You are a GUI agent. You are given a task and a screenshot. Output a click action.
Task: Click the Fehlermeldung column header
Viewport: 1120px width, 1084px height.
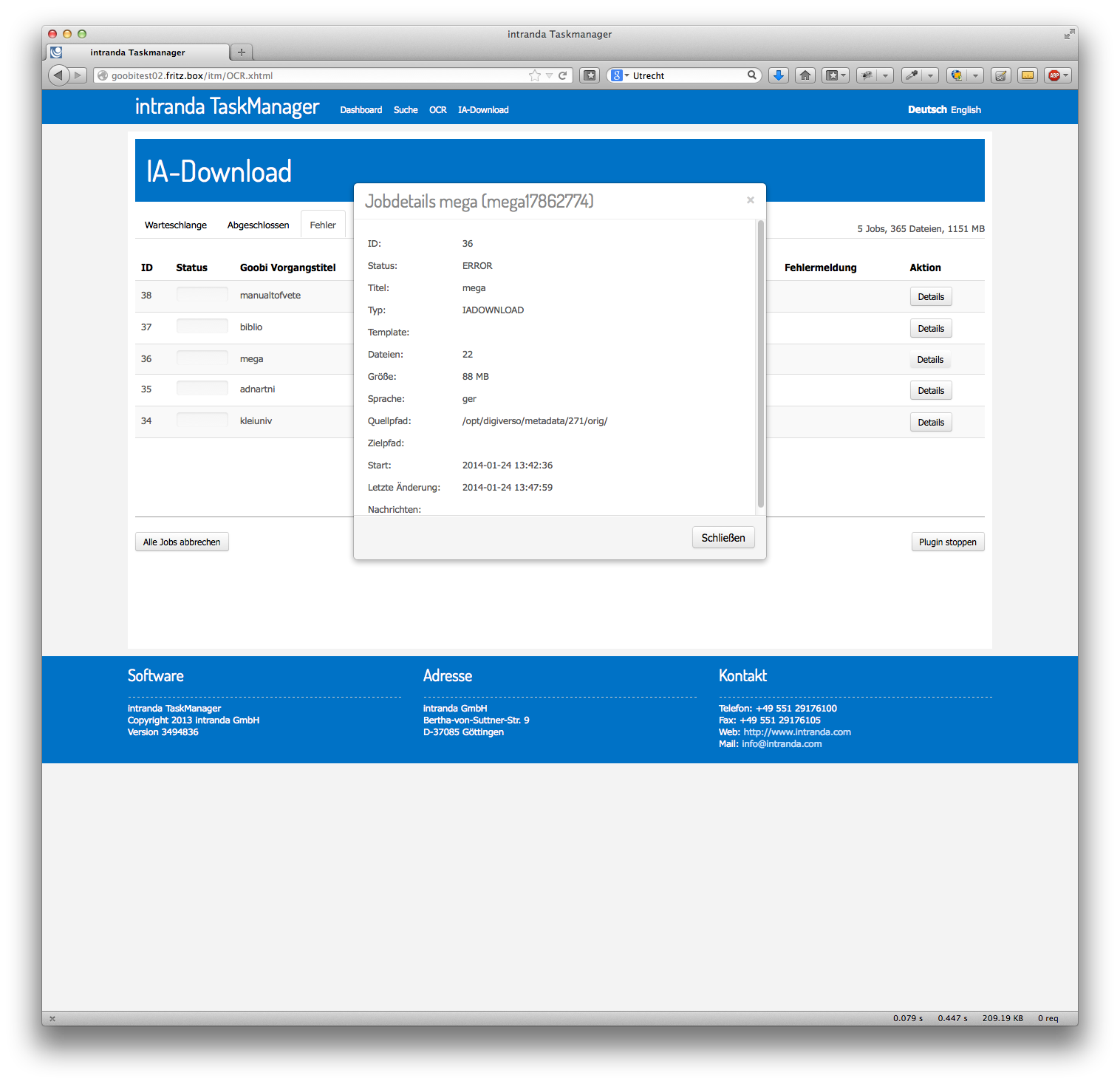[x=820, y=267]
